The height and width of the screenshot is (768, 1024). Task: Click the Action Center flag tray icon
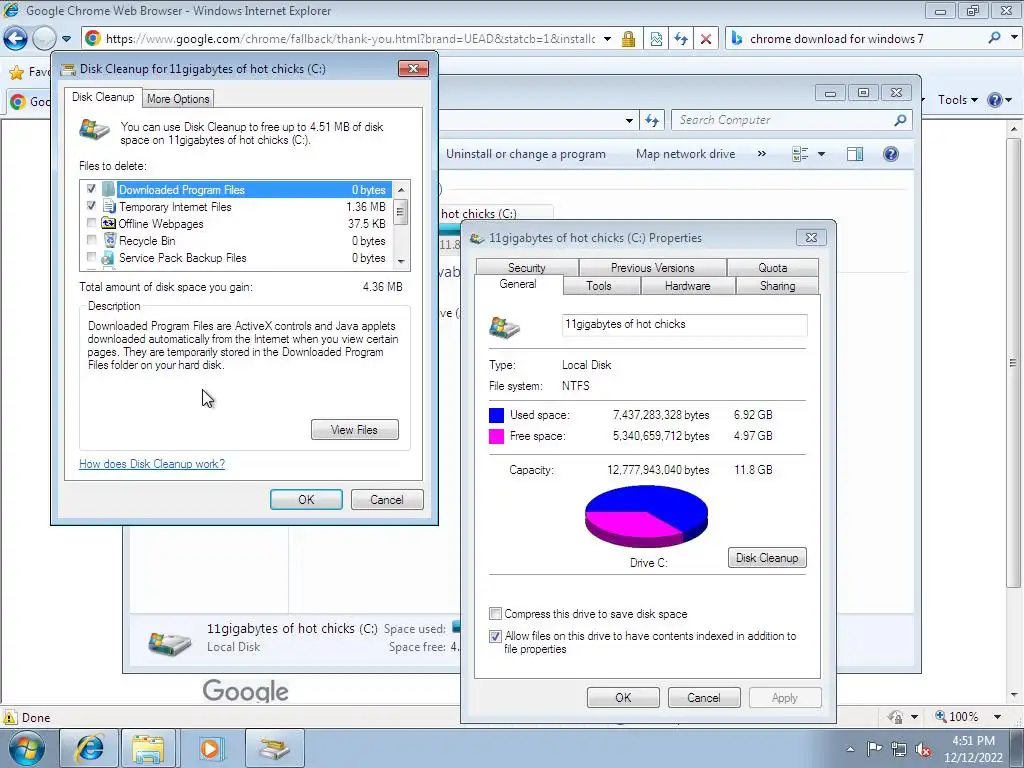(874, 749)
